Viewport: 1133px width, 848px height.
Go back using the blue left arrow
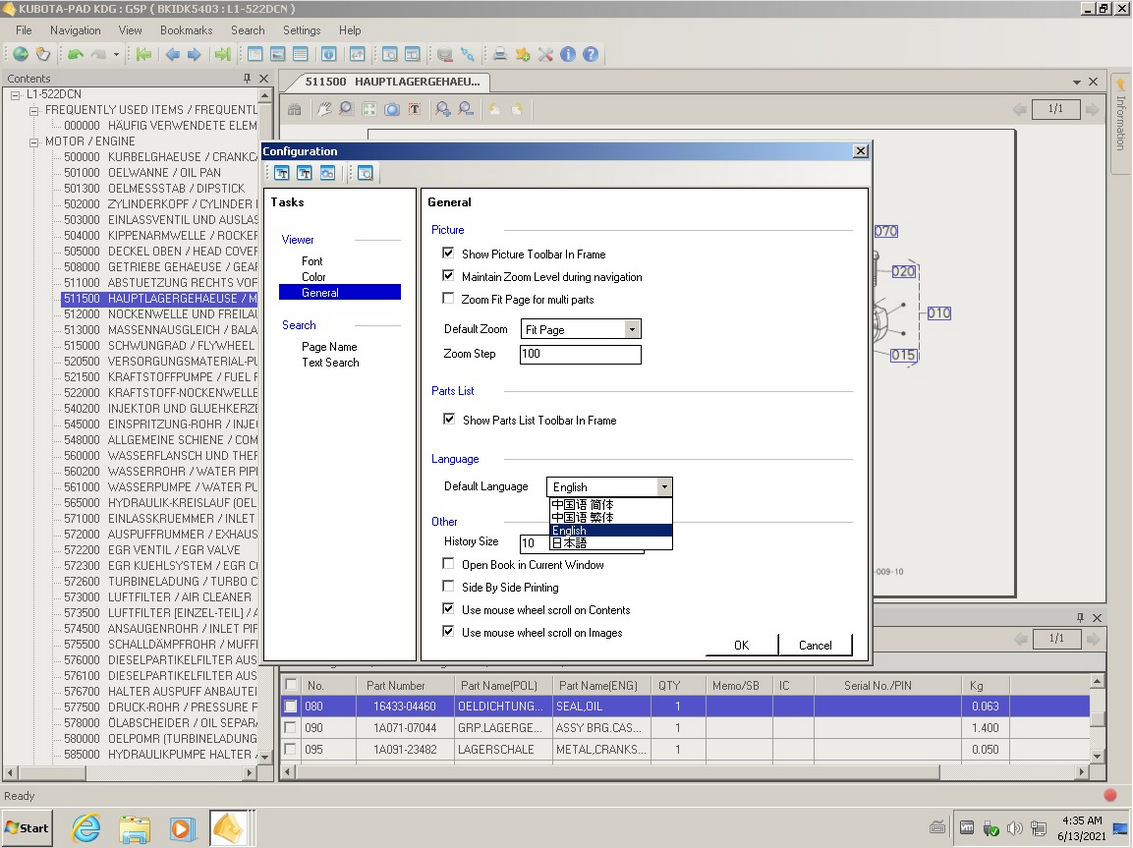[173, 54]
